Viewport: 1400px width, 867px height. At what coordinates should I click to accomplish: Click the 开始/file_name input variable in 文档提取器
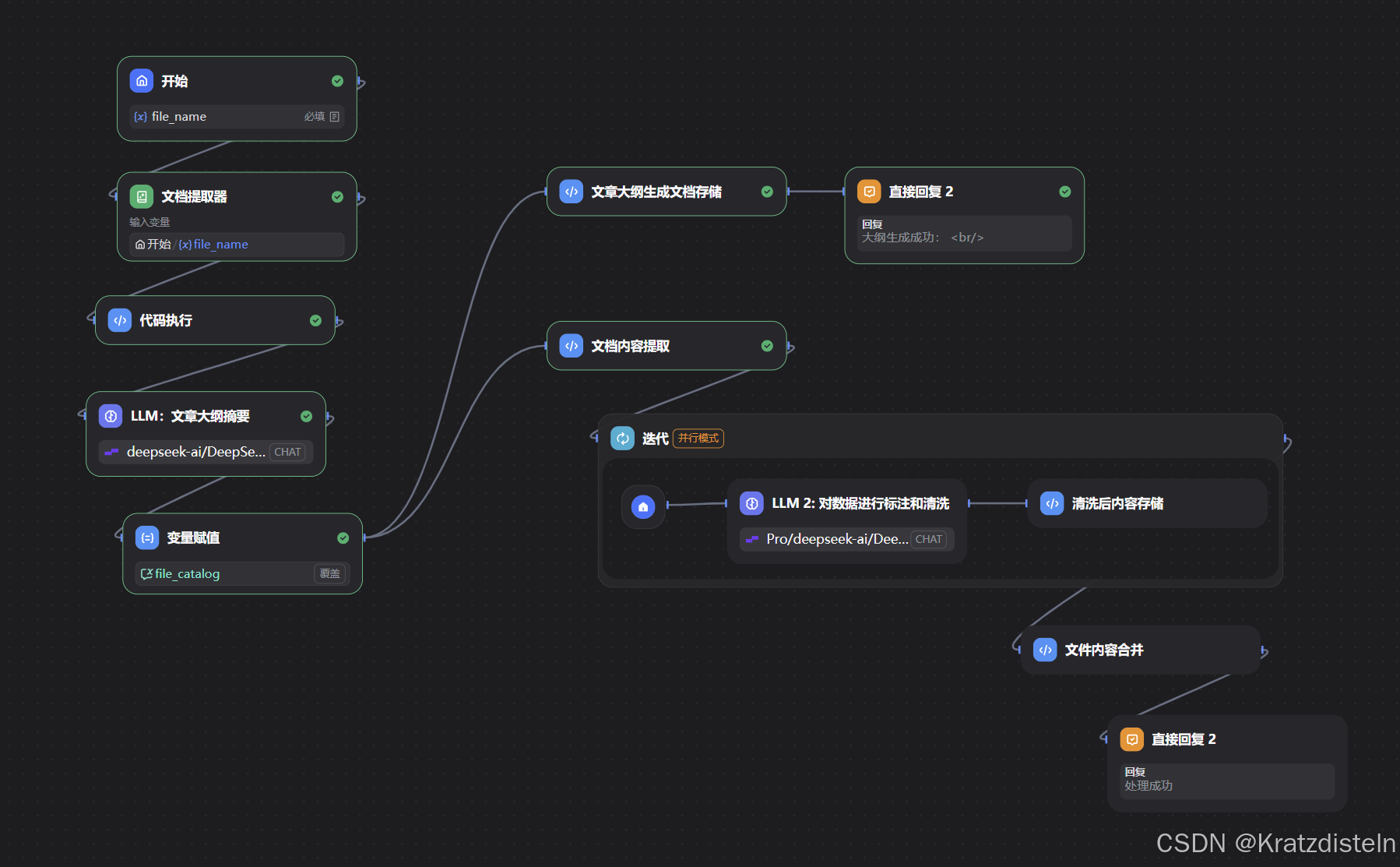[237, 245]
